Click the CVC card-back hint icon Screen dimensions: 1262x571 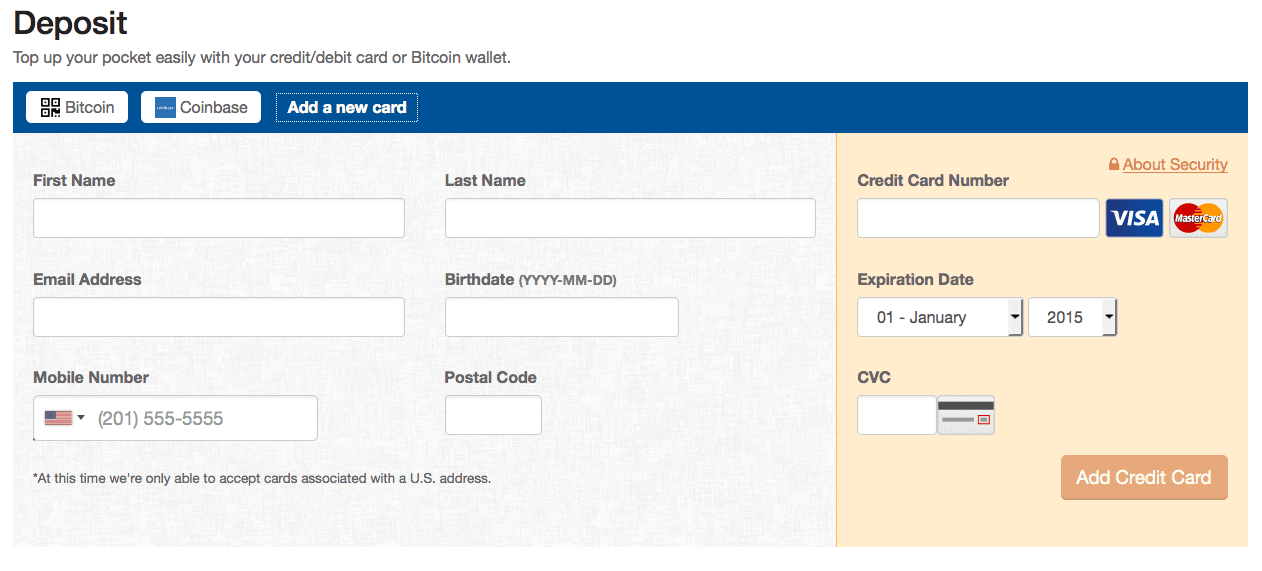(966, 415)
